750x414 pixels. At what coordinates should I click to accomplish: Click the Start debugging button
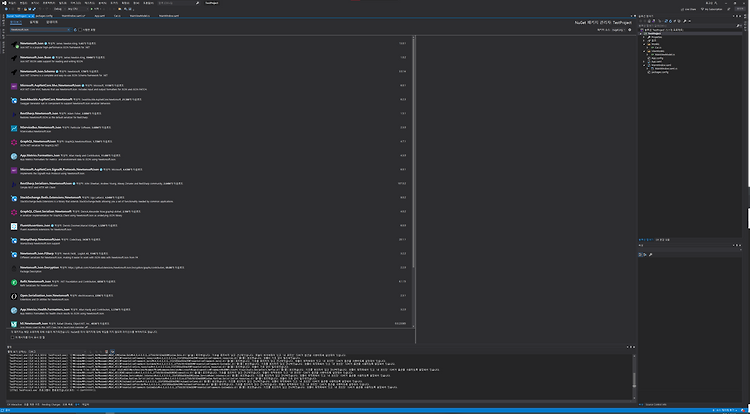click(x=95, y=9)
